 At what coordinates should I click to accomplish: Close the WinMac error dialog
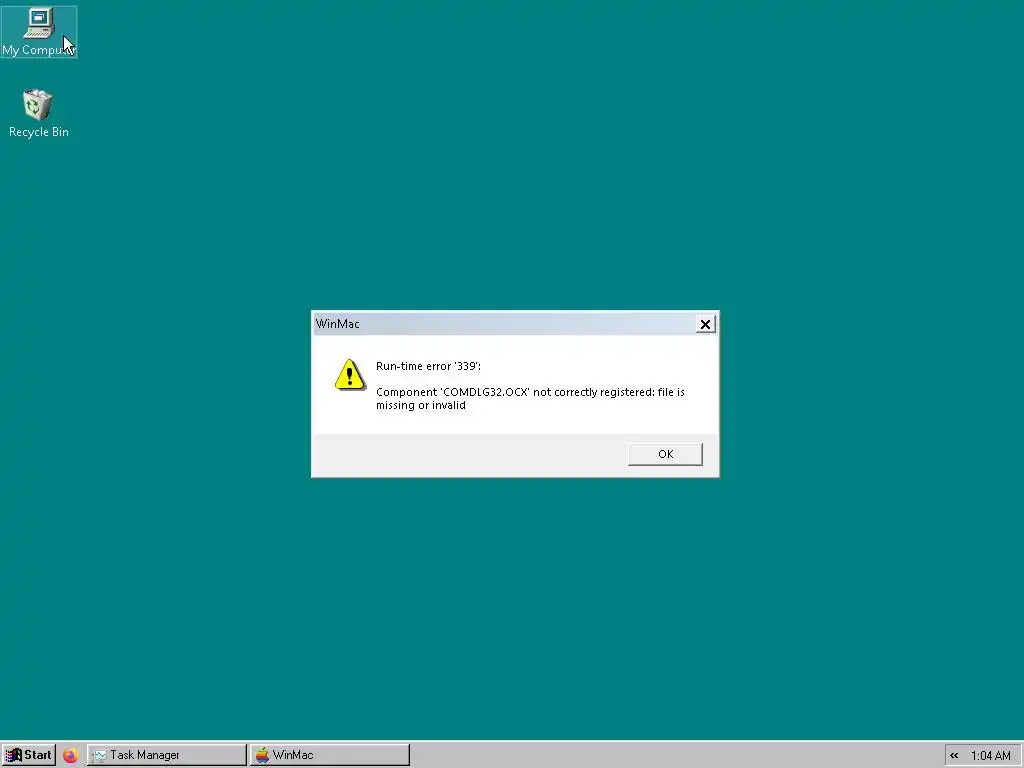[705, 324]
